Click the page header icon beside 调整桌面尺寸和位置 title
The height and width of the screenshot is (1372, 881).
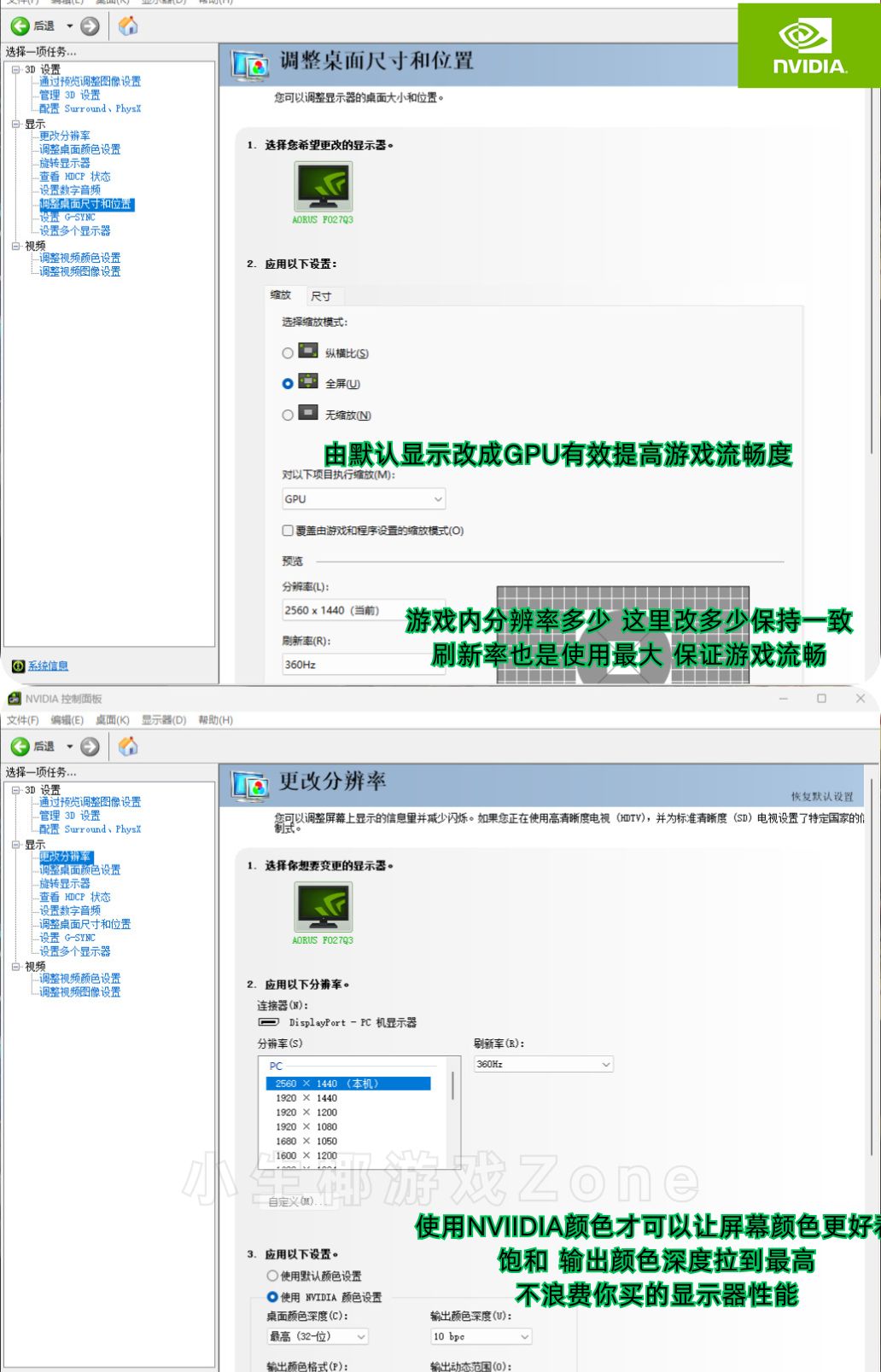[x=250, y=66]
